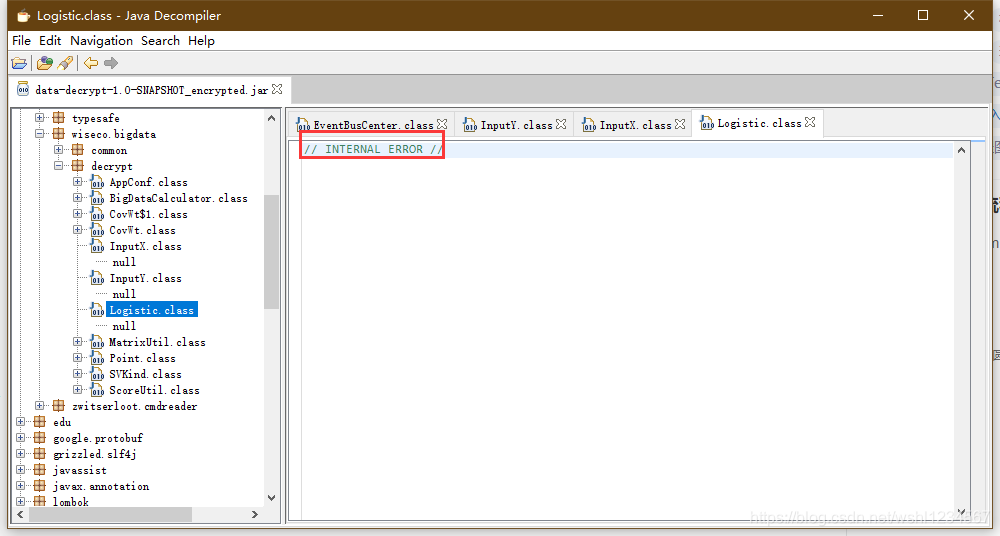Open the Help menu
The height and width of the screenshot is (536, 1000).
pos(202,41)
